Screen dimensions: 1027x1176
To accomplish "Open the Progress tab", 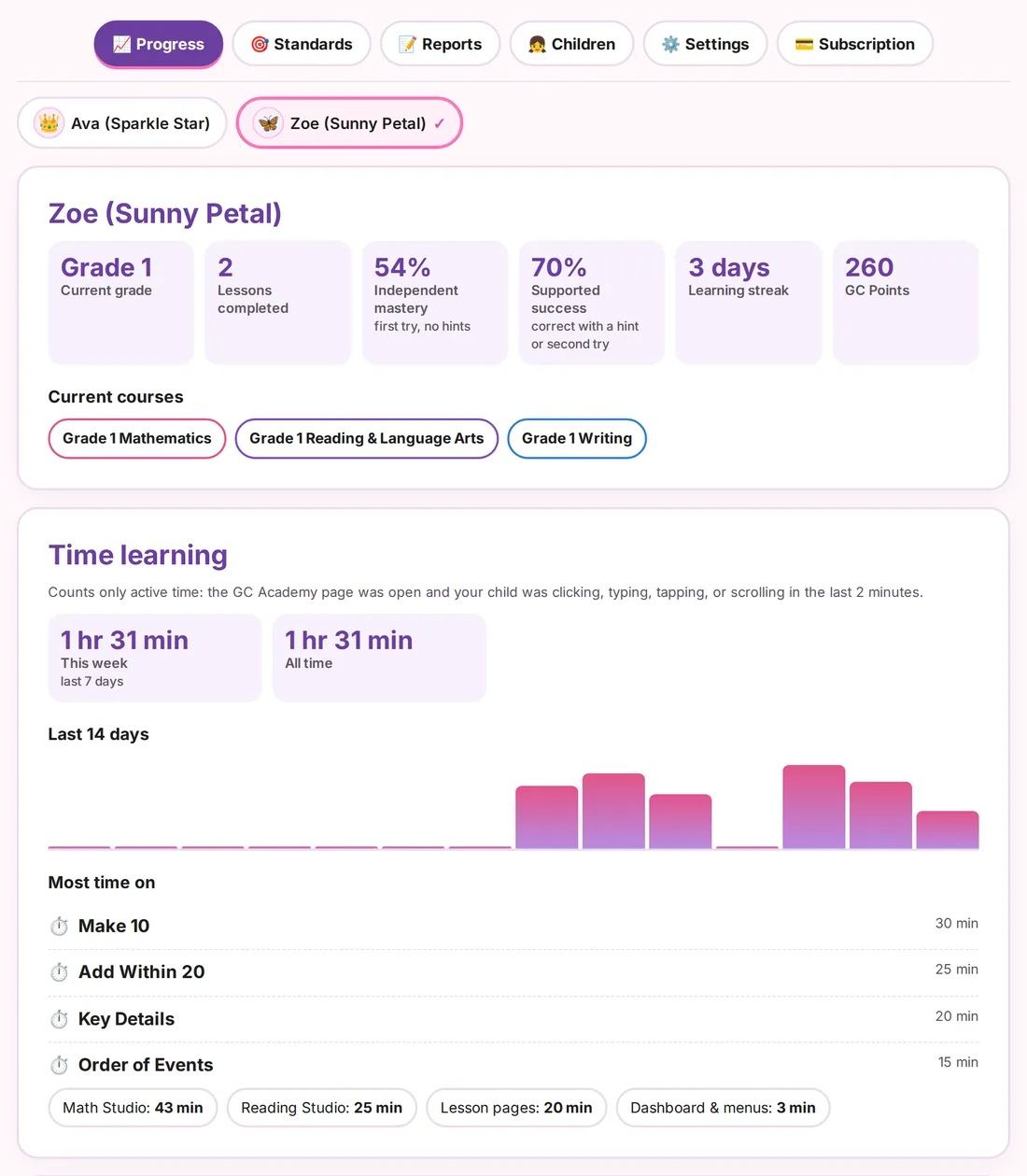I will point(158,44).
